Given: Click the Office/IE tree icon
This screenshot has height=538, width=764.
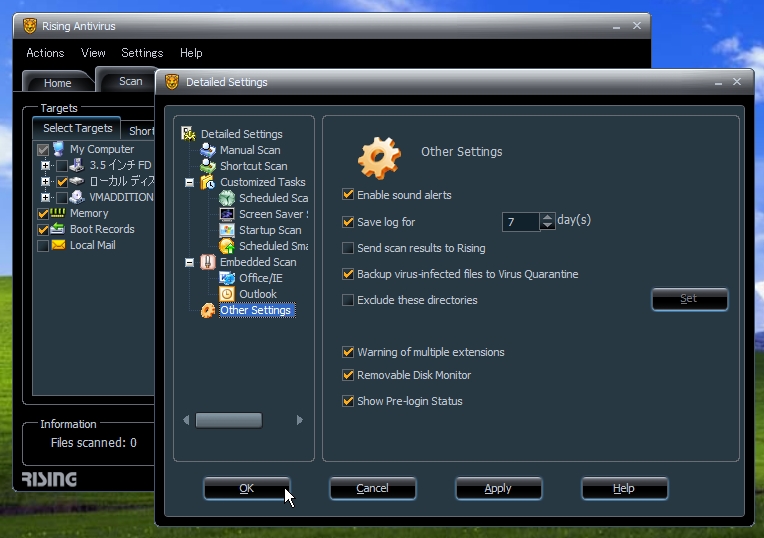Looking at the screenshot, I should pyautogui.click(x=227, y=278).
